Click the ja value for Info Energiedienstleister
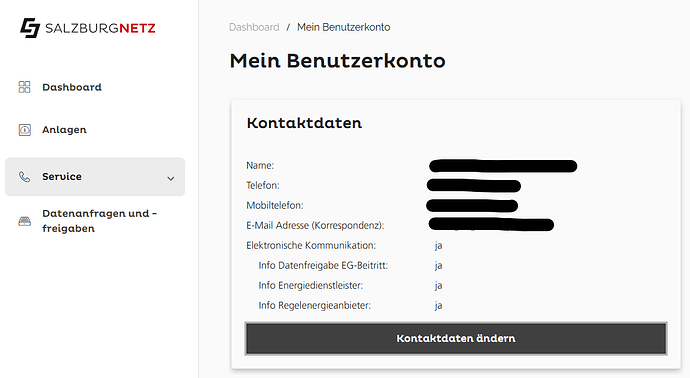This screenshot has height=378, width=690. (438, 286)
